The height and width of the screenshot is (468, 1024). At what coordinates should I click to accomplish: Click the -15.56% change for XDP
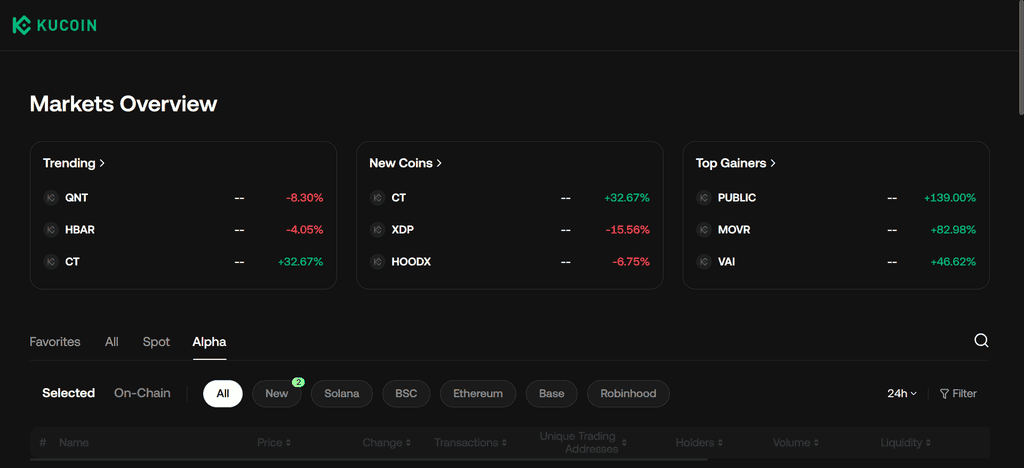[628, 230]
